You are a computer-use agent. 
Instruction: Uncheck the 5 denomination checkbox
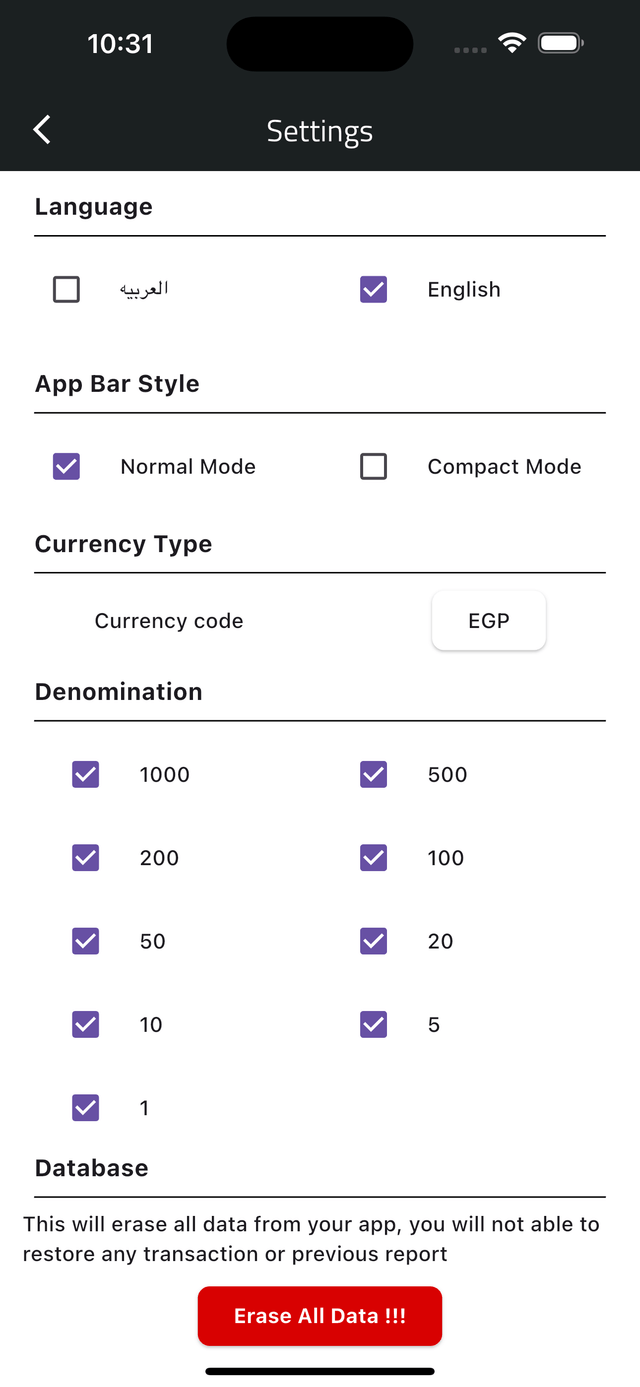[x=373, y=1025]
